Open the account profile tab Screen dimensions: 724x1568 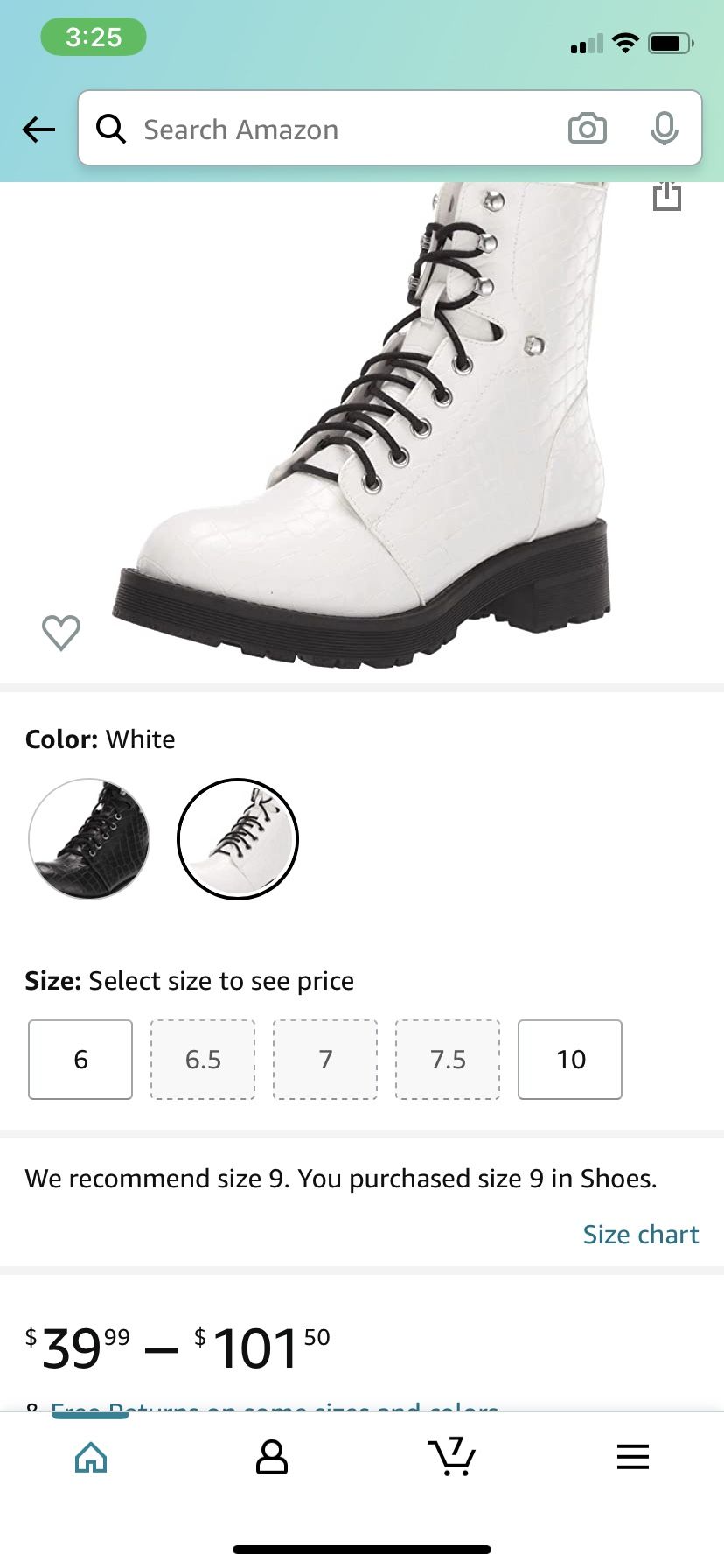point(271,1457)
